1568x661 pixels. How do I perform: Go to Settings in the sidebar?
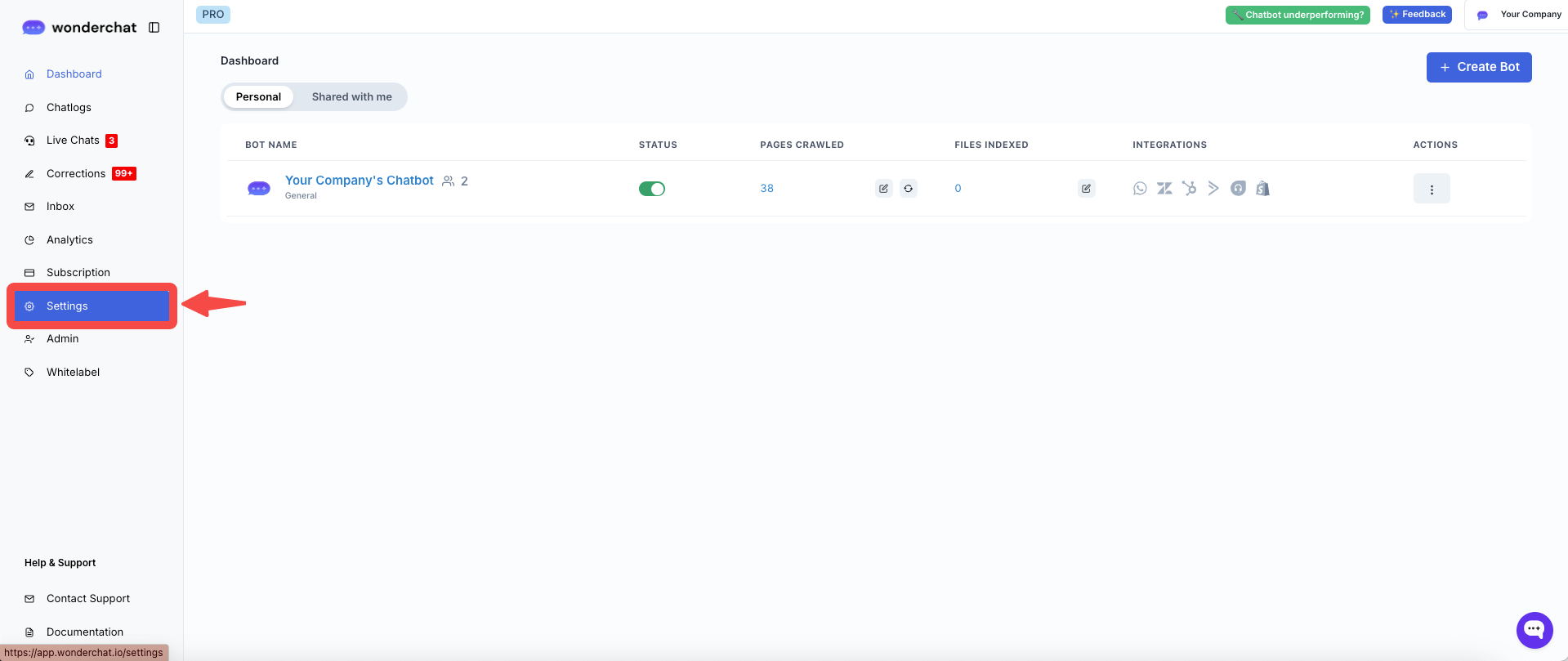click(x=67, y=306)
